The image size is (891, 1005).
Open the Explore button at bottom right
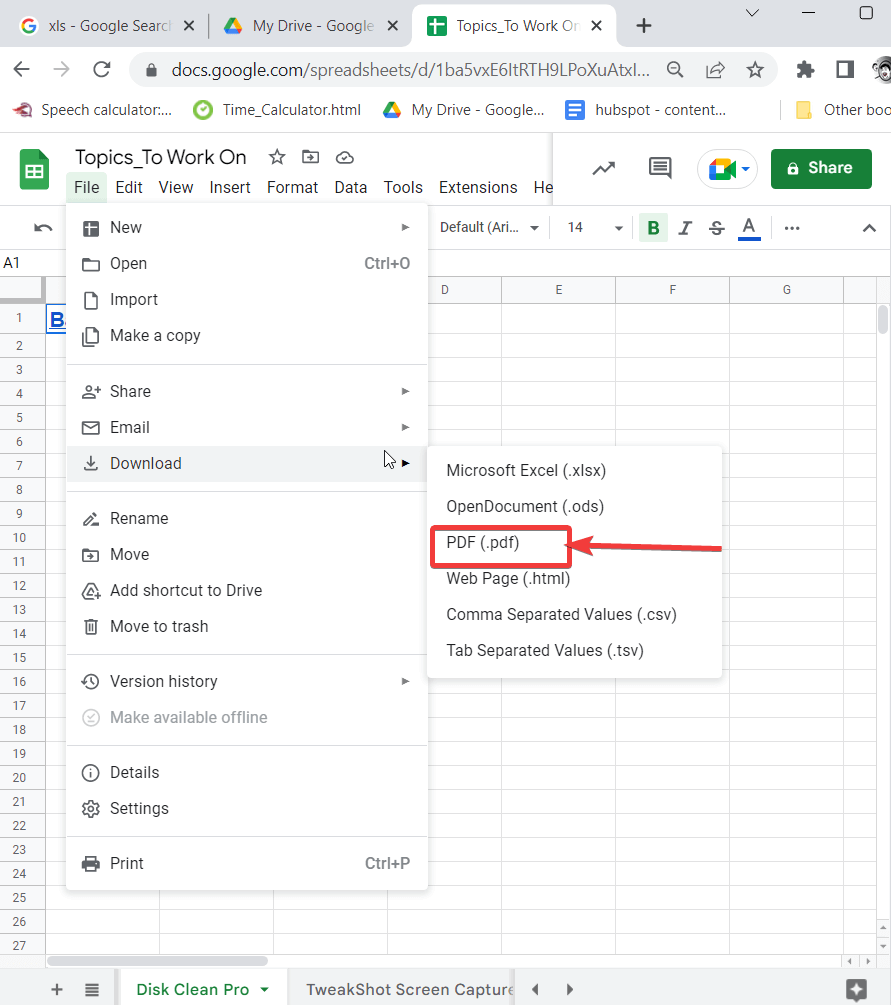tap(856, 990)
